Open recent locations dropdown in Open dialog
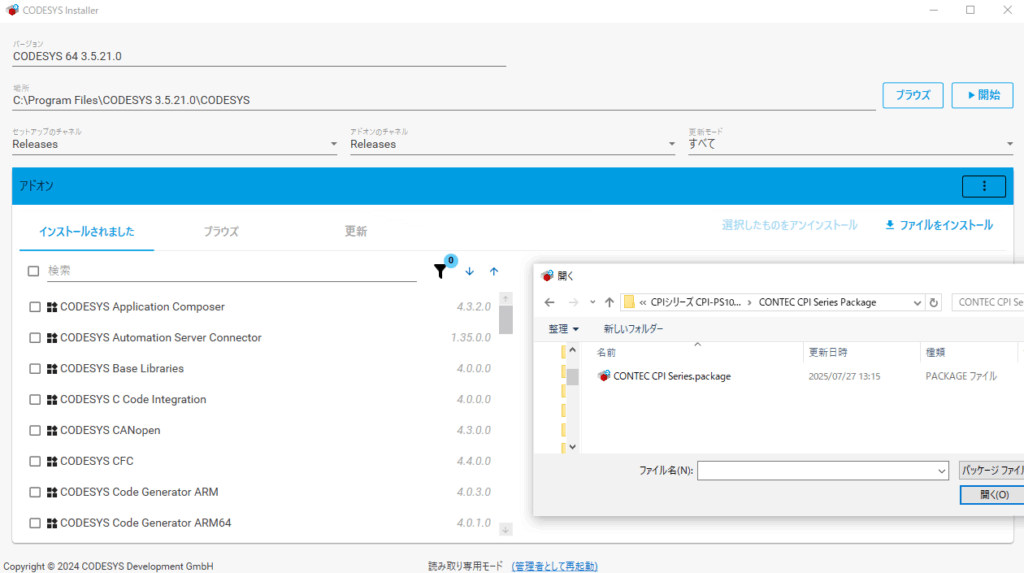This screenshot has width=1024, height=573. (592, 303)
